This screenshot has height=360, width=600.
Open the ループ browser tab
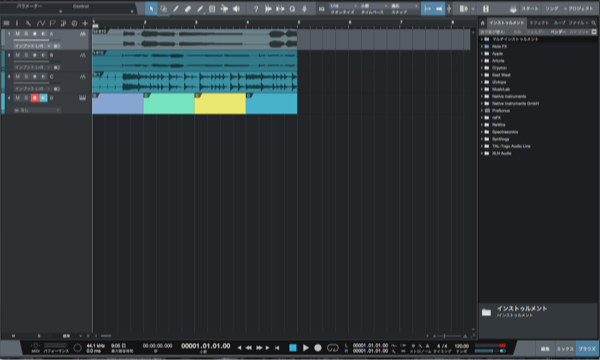click(559, 23)
